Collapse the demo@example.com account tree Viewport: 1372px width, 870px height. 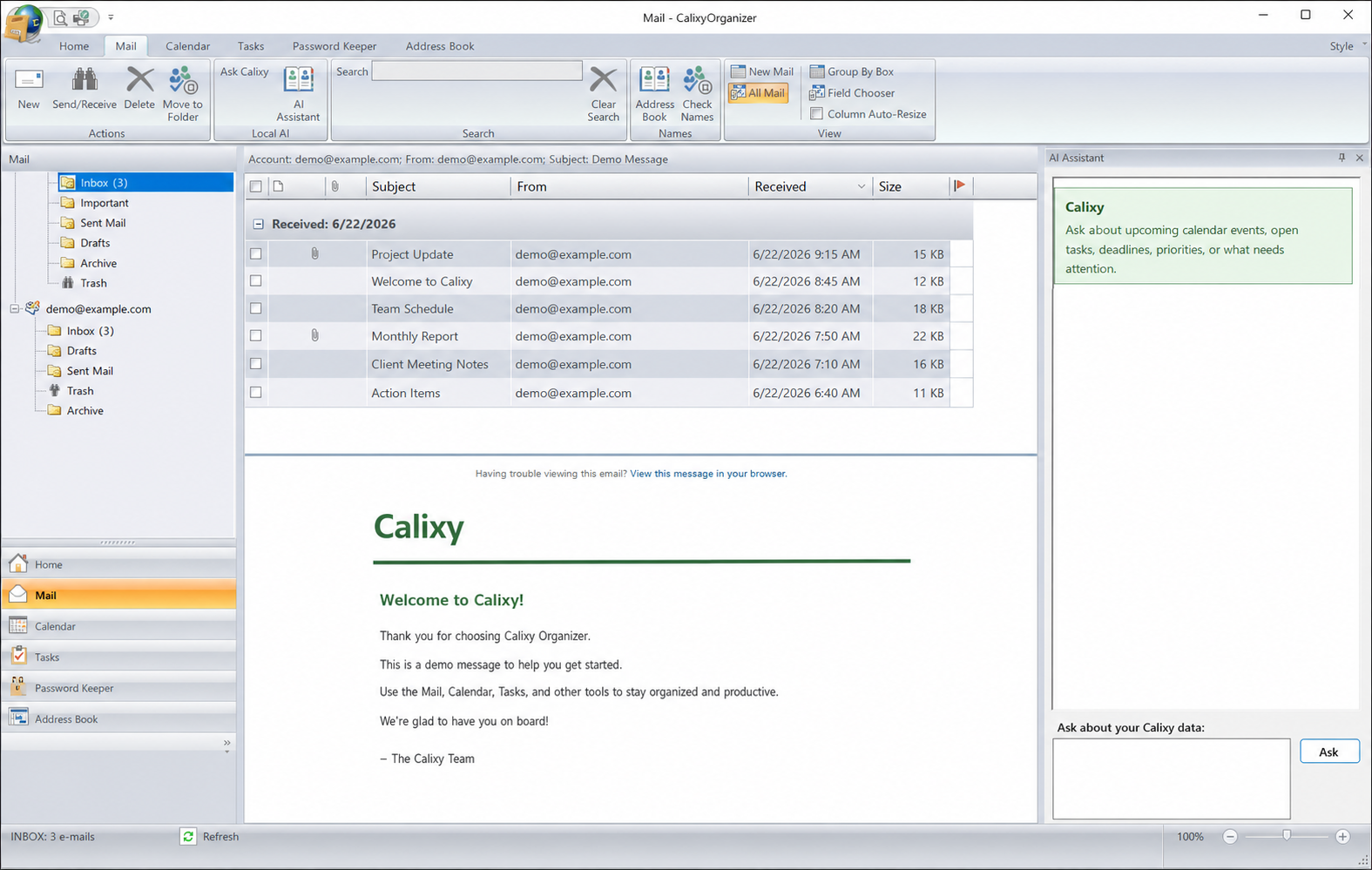pos(14,309)
